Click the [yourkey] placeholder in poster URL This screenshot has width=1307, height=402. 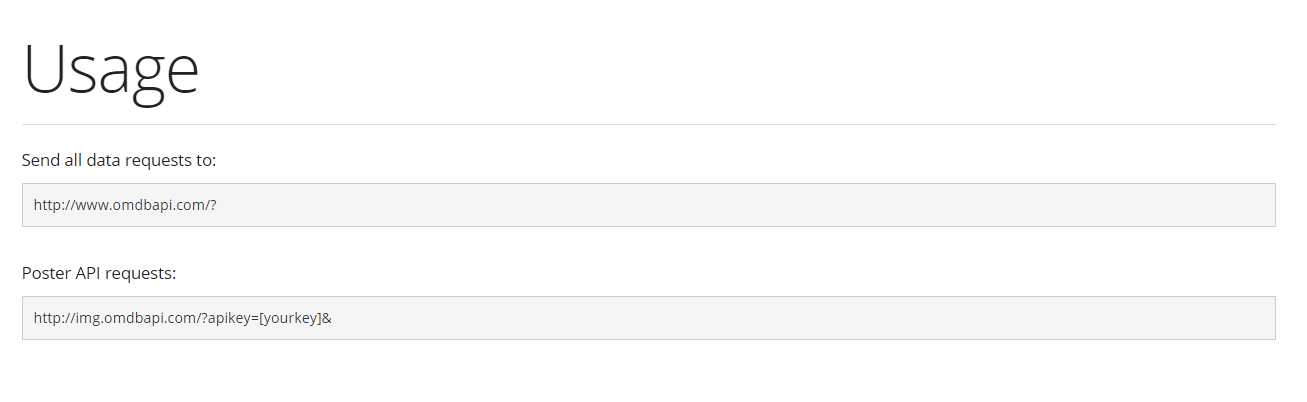290,318
